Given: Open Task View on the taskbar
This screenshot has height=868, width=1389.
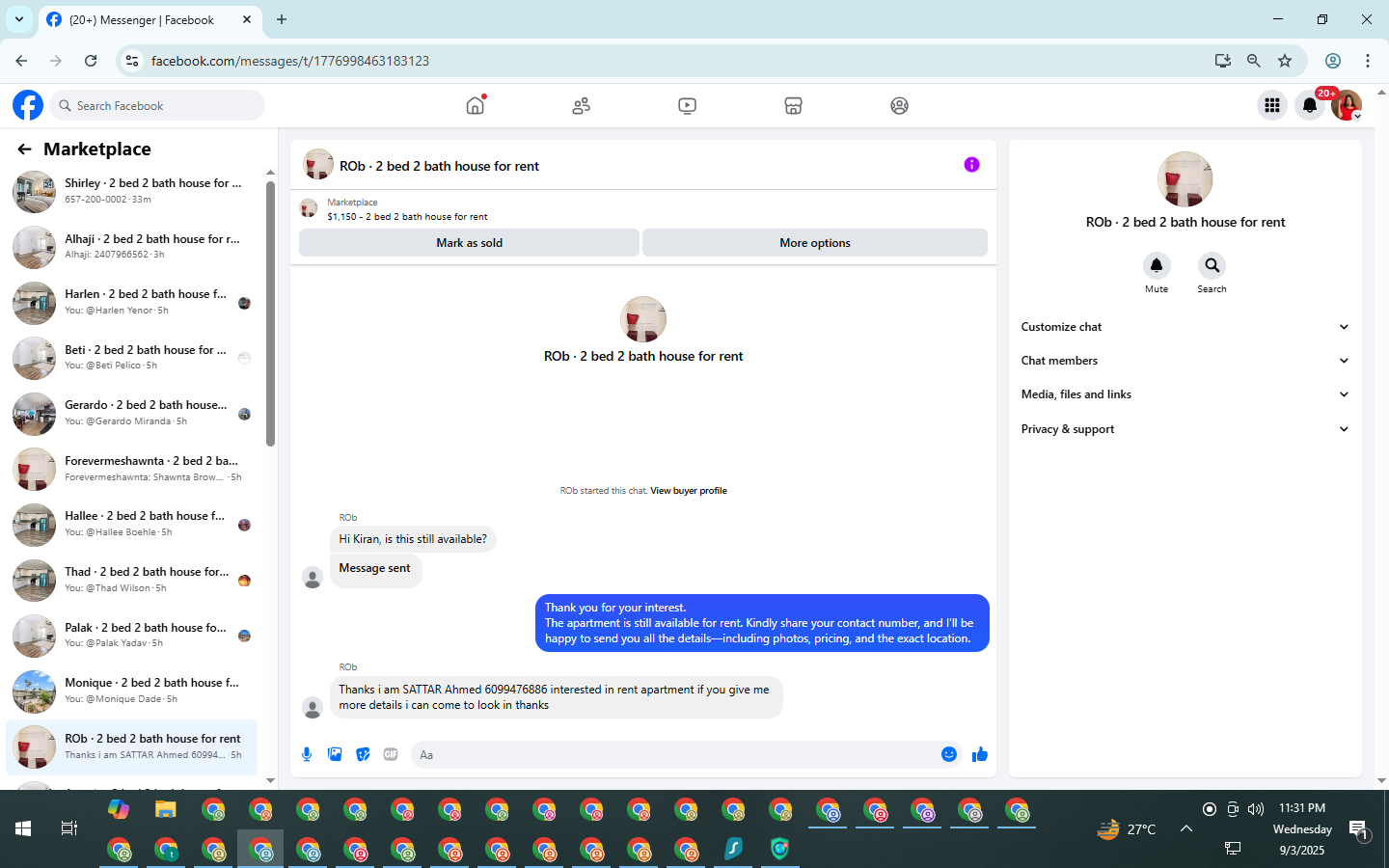Looking at the screenshot, I should pos(69,828).
